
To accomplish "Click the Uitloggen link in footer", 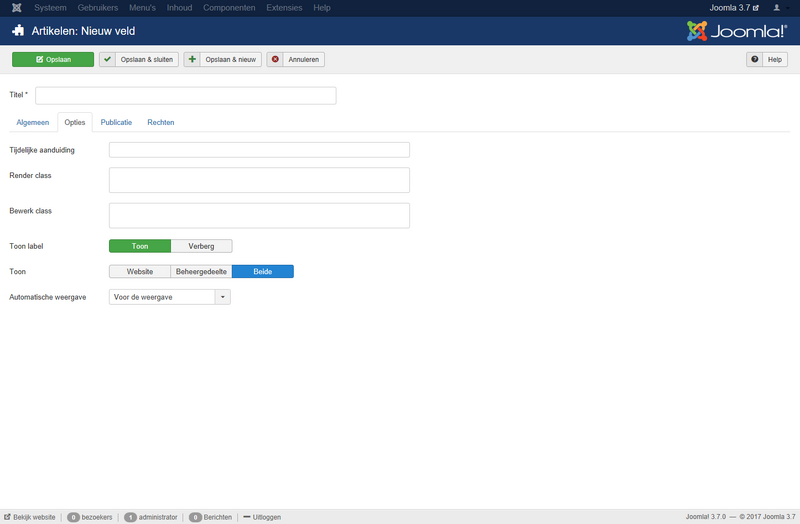I will point(267,517).
